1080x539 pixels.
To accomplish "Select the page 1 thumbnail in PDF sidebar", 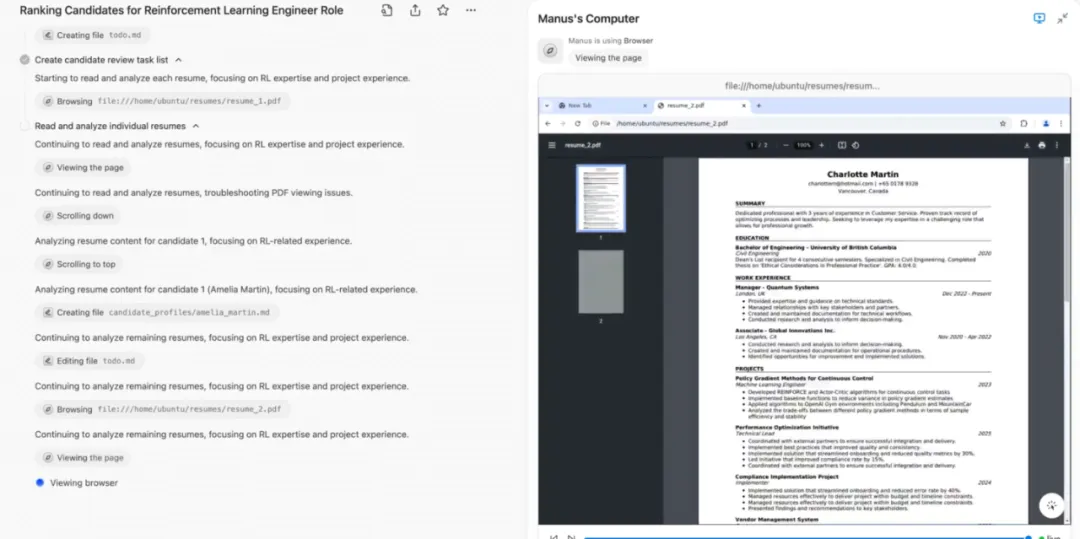I will [x=601, y=198].
